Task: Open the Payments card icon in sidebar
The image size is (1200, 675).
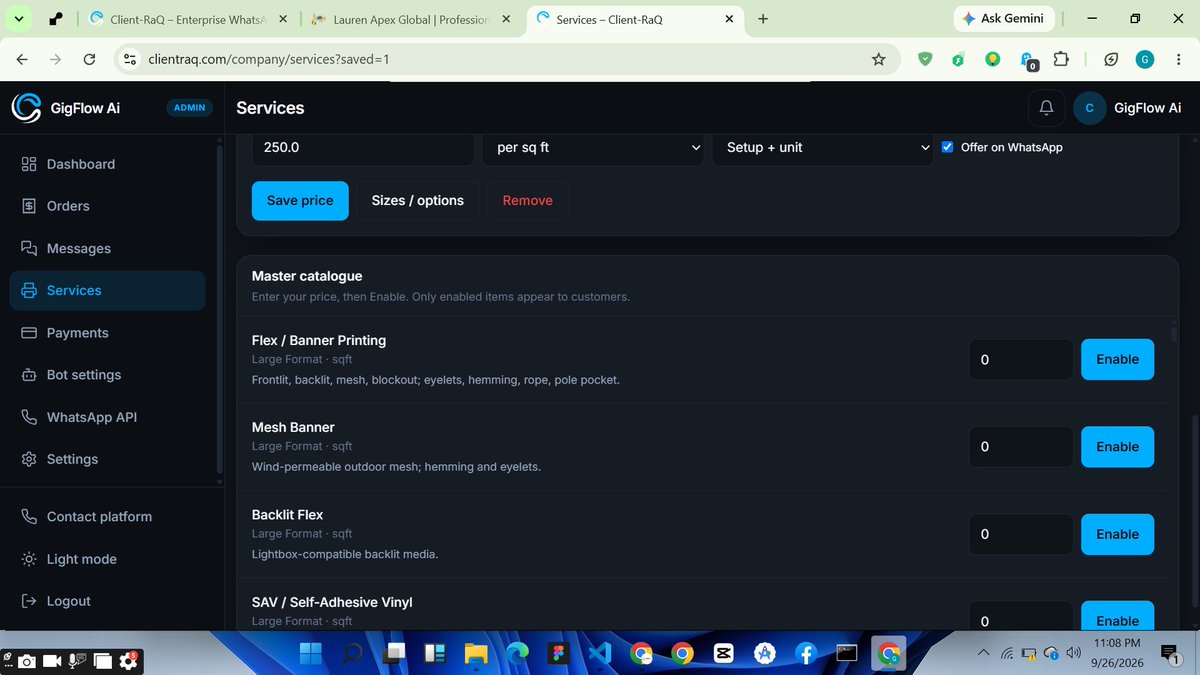Action: (29, 333)
